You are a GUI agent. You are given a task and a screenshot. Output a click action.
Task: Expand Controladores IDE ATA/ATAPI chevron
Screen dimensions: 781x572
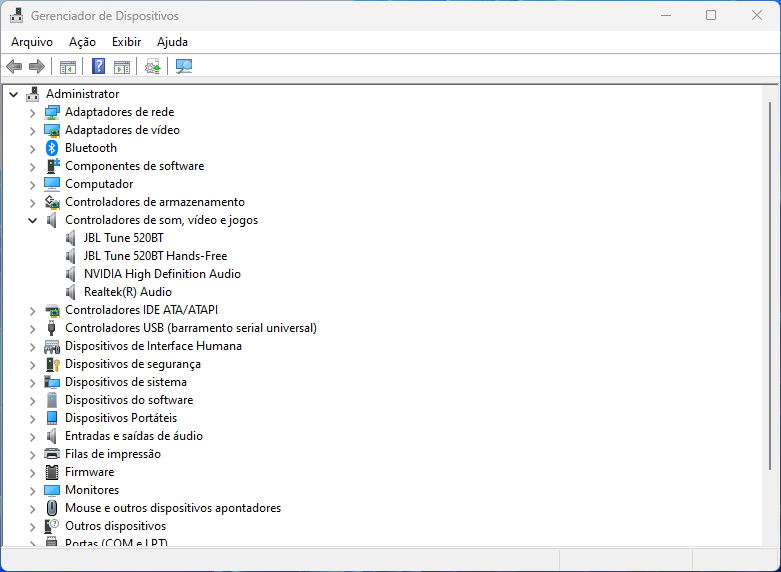coord(32,310)
